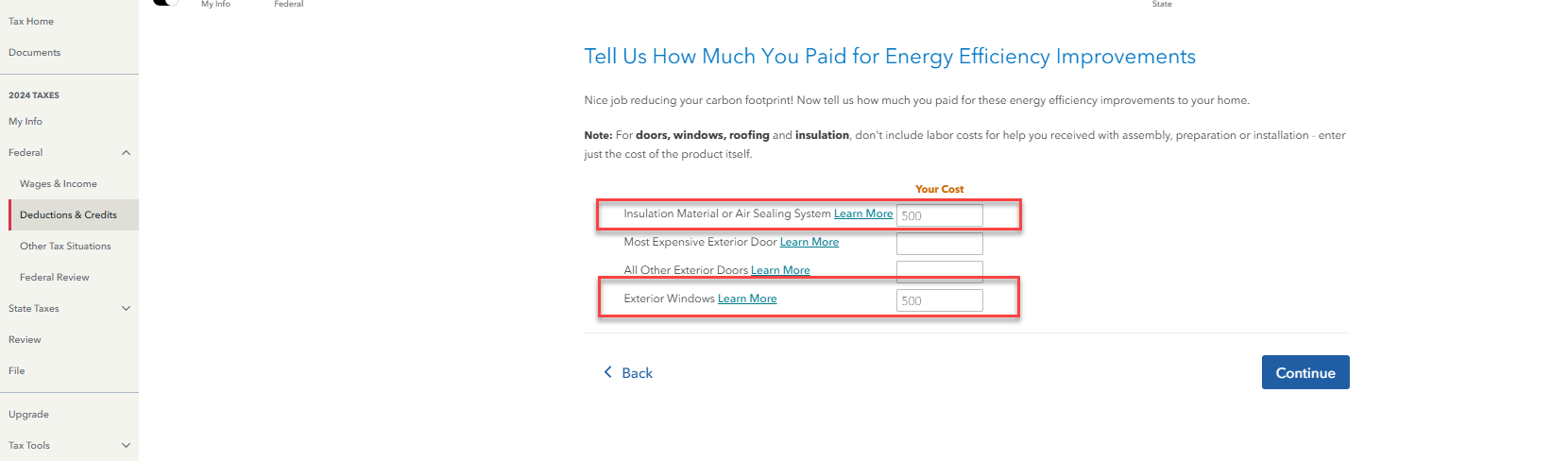This screenshot has height=461, width=1568.
Task: Collapse the Federal section chevron
Action: (x=126, y=153)
